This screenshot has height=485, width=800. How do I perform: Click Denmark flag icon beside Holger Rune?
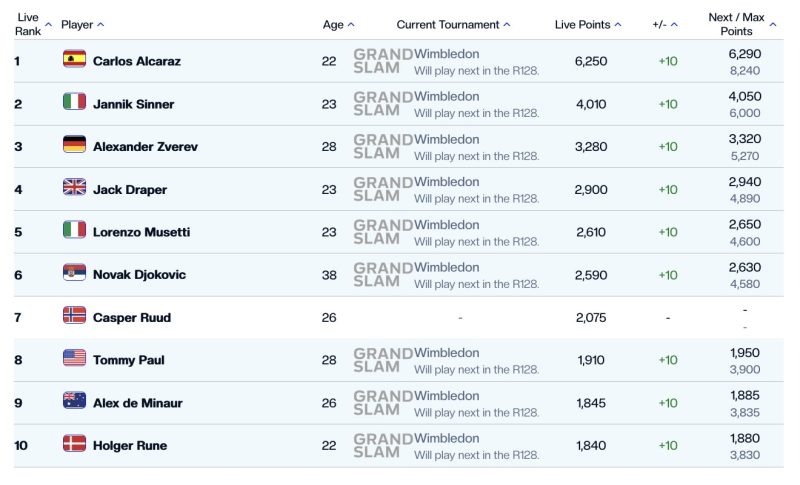coord(74,444)
